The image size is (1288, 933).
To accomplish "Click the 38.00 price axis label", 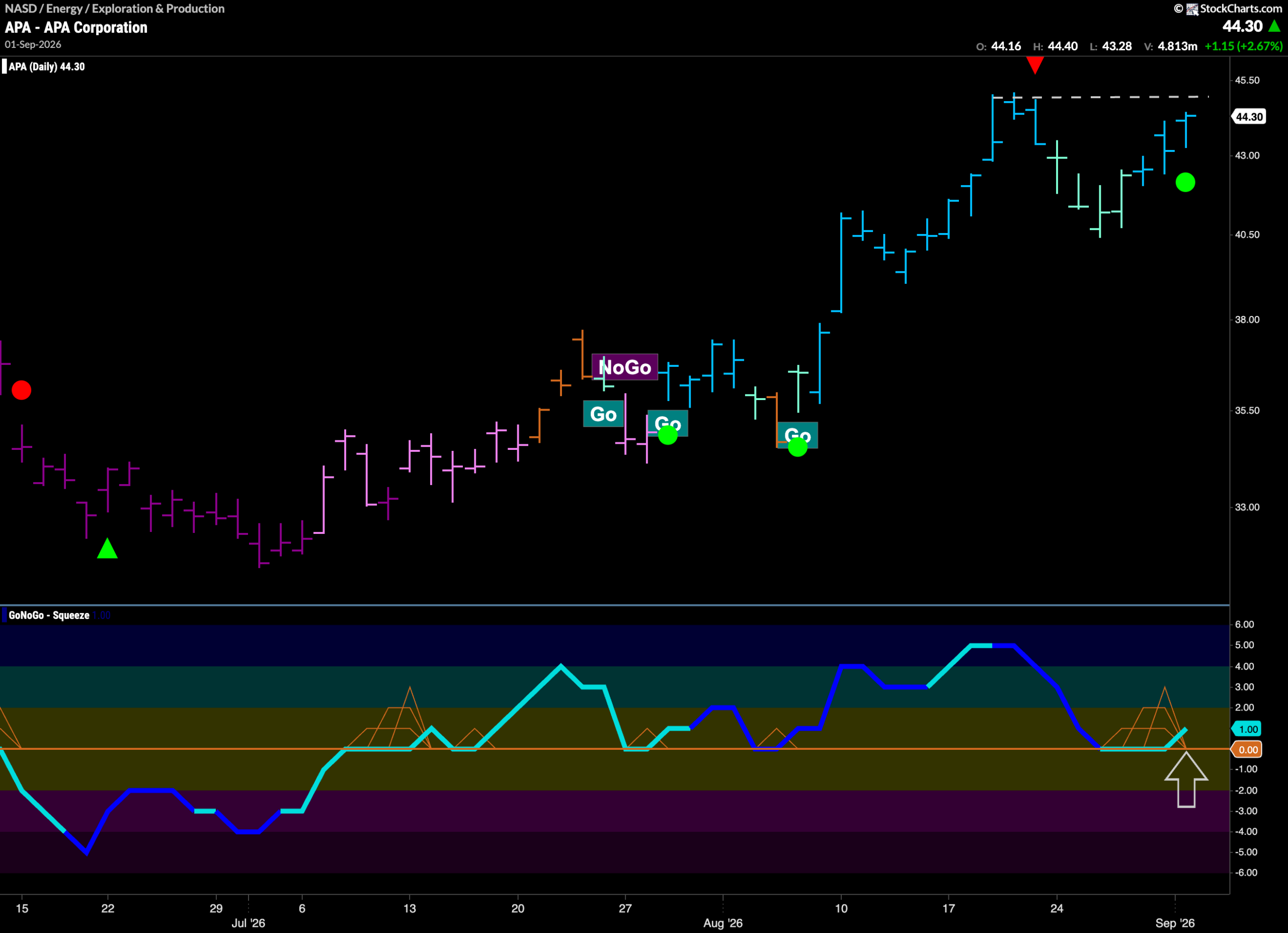I will click(1247, 320).
